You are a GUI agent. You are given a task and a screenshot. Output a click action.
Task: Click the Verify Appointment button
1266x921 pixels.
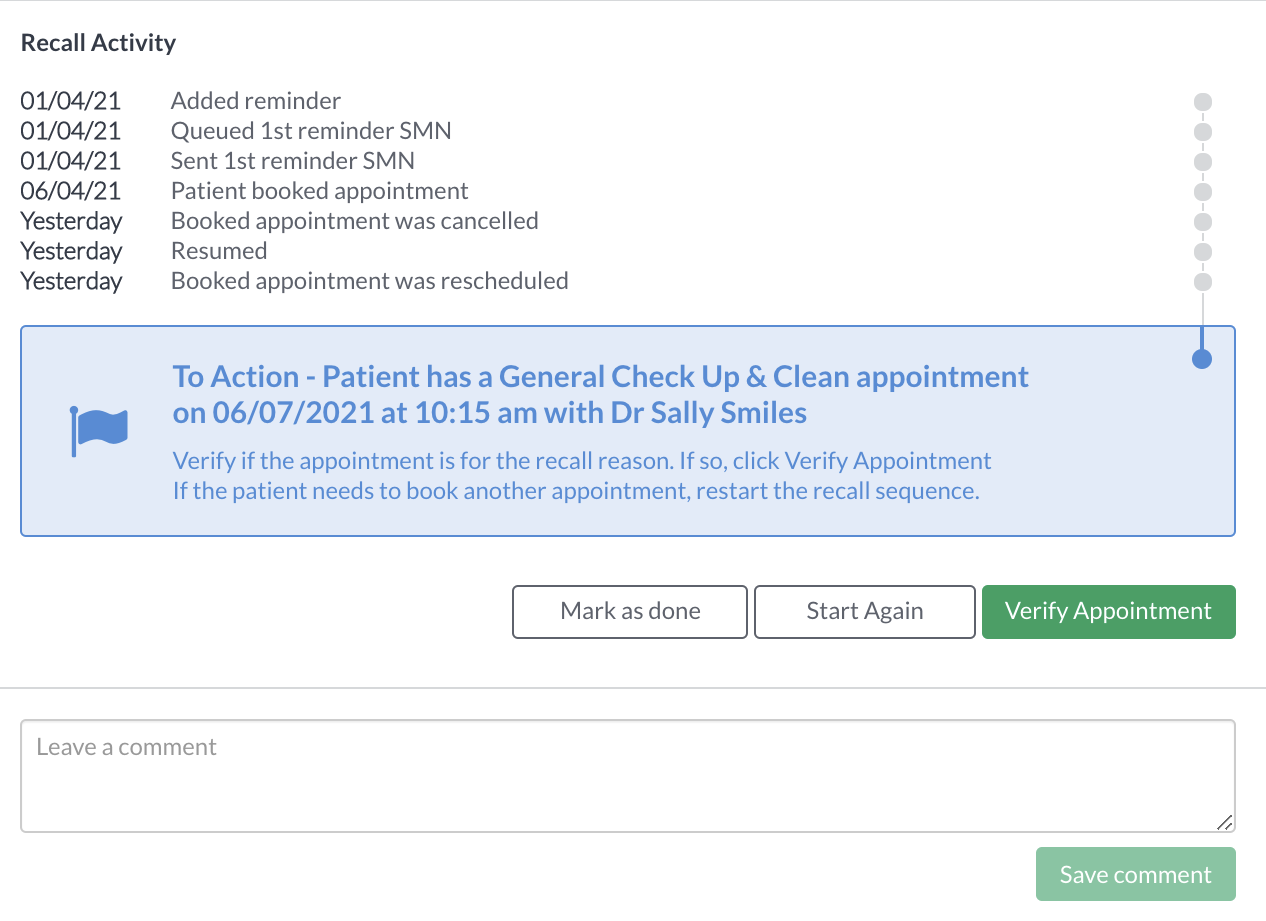pyautogui.click(x=1109, y=612)
